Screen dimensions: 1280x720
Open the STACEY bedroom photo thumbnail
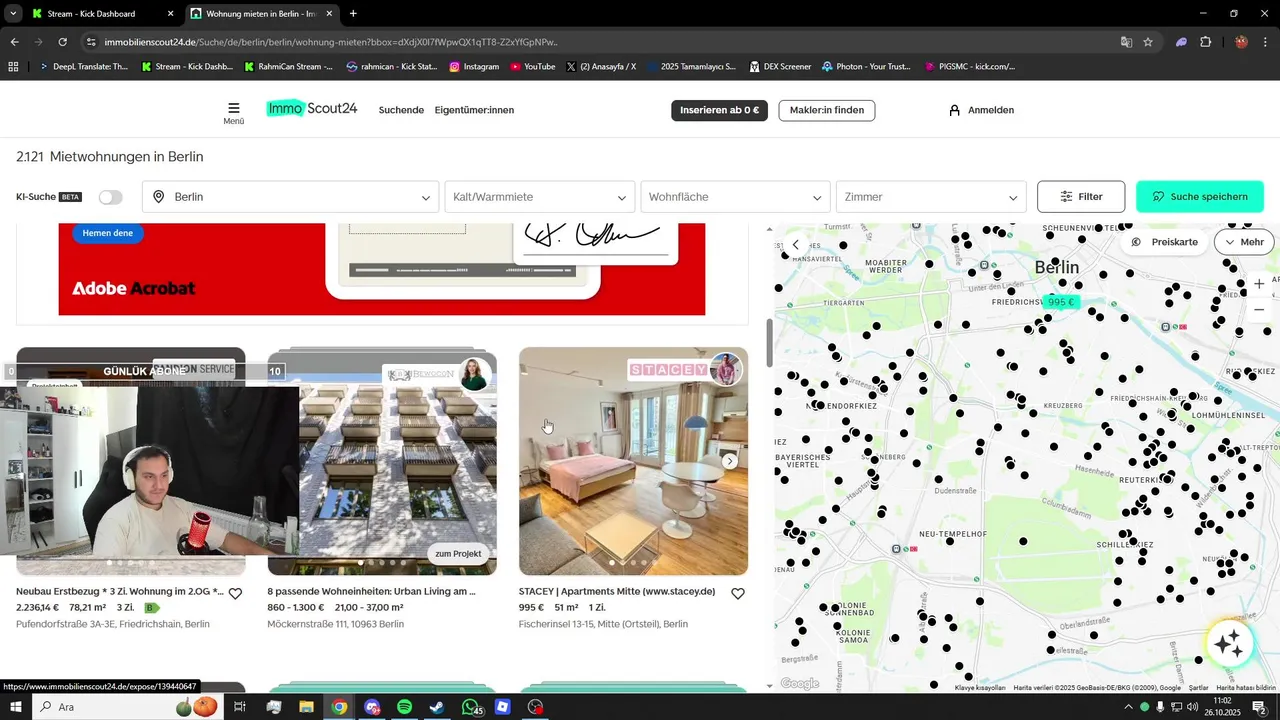click(633, 461)
